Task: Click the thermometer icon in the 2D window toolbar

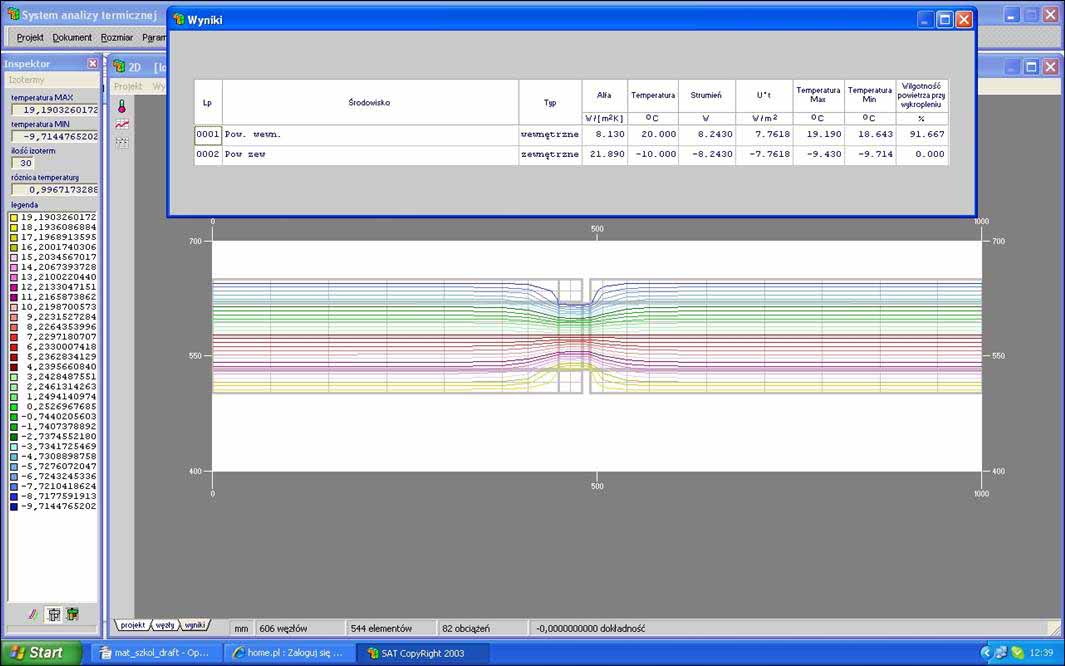Action: point(122,107)
